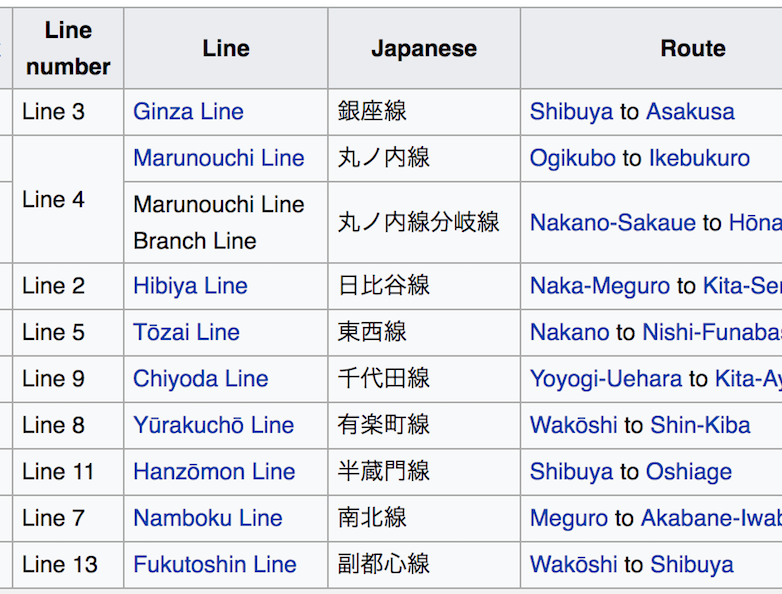
Task: Open the Nakano-Sakaue station link
Action: click(612, 222)
